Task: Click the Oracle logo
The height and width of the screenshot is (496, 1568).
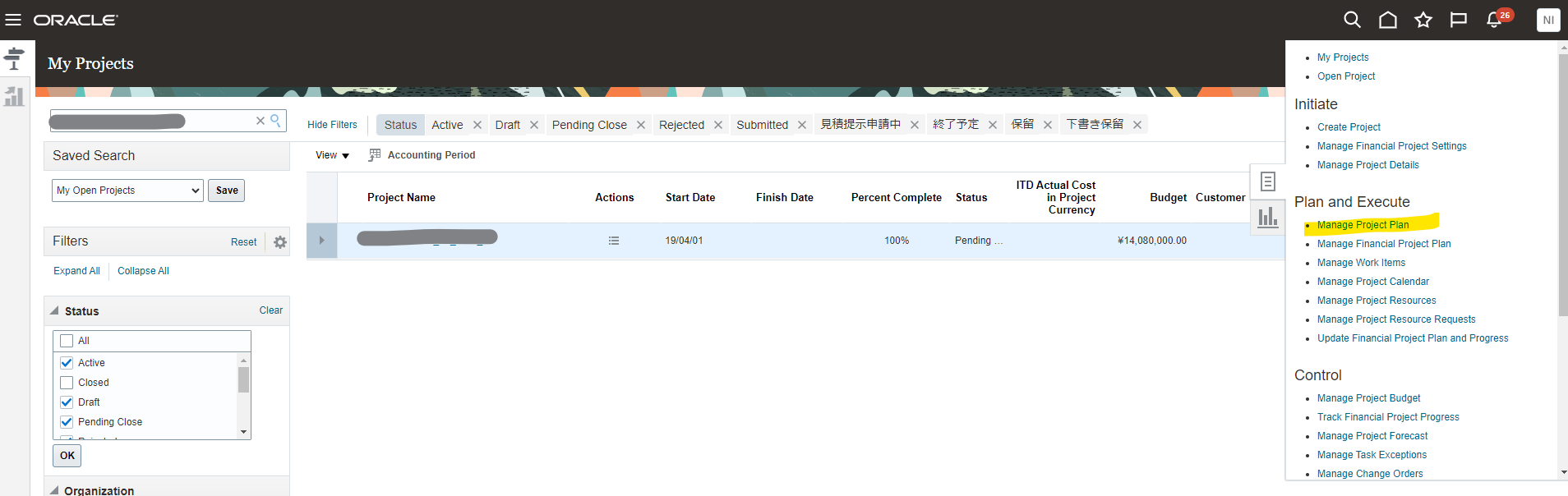Action: [x=76, y=20]
